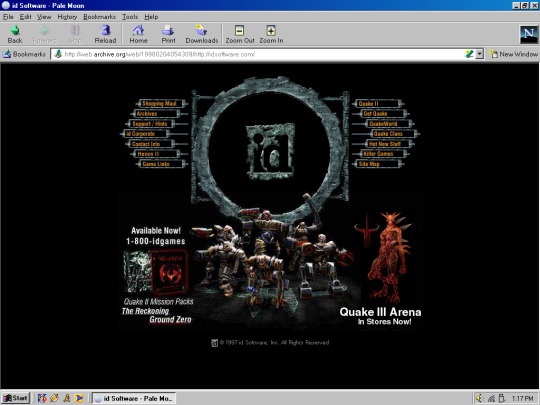Click the tray icon beside the clock
The image size is (540, 405).
pyautogui.click(x=502, y=398)
